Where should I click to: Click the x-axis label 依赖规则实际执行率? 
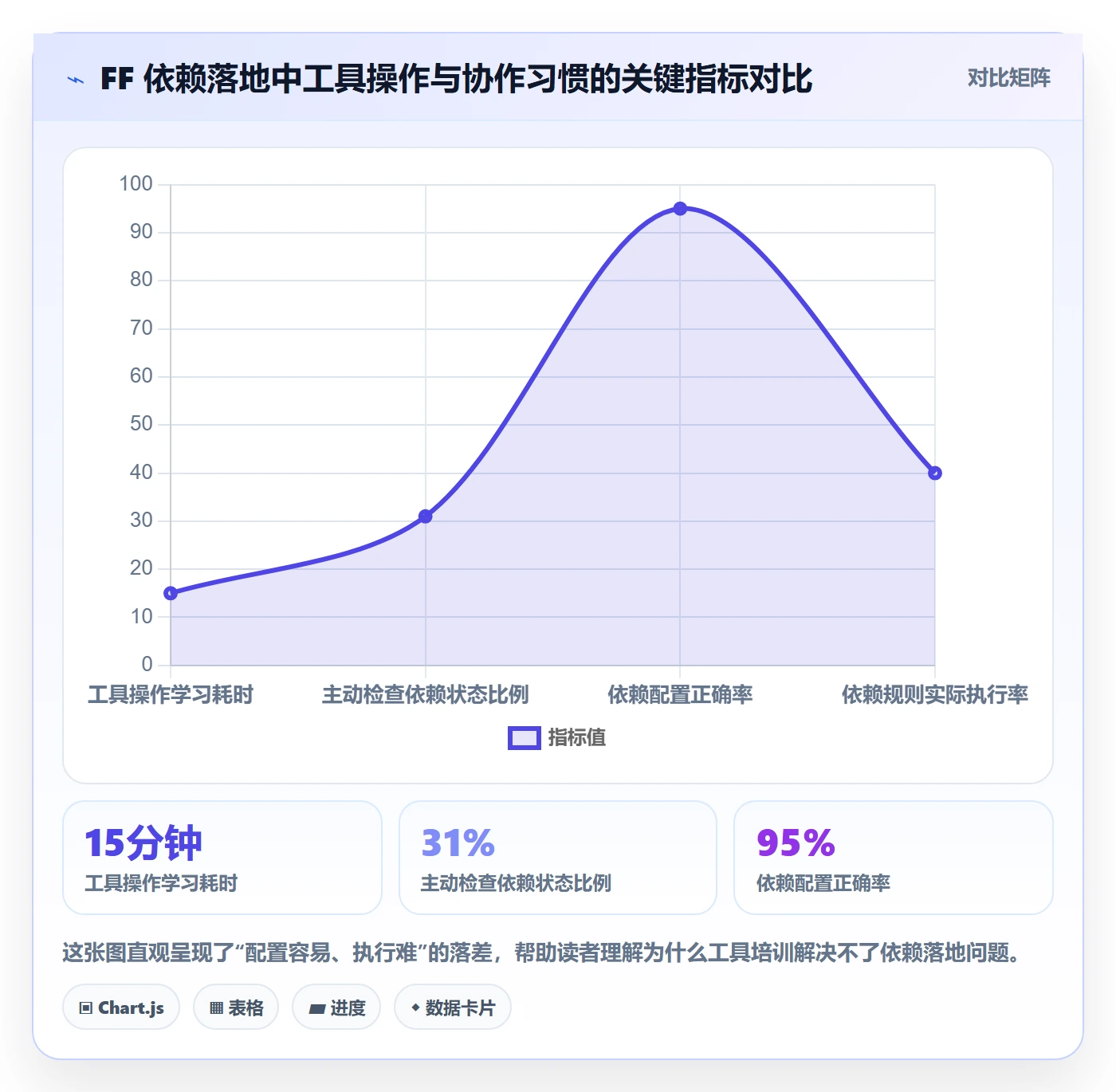point(935,695)
